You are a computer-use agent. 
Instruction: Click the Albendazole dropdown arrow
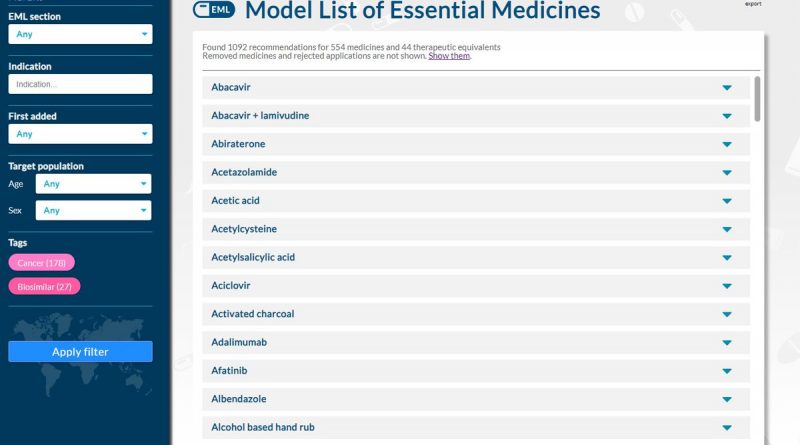(727, 400)
